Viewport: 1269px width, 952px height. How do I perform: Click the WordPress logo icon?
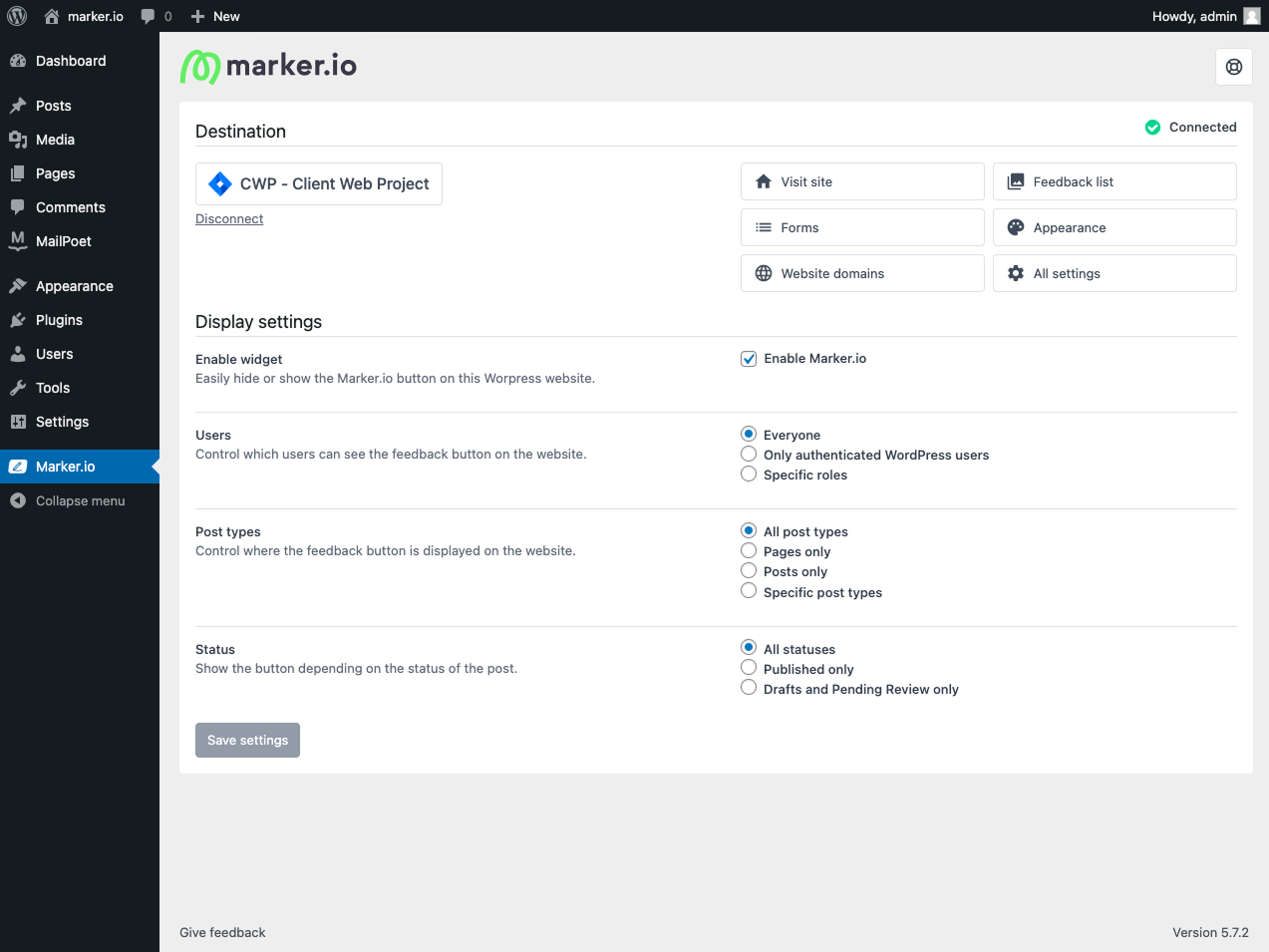(17, 16)
